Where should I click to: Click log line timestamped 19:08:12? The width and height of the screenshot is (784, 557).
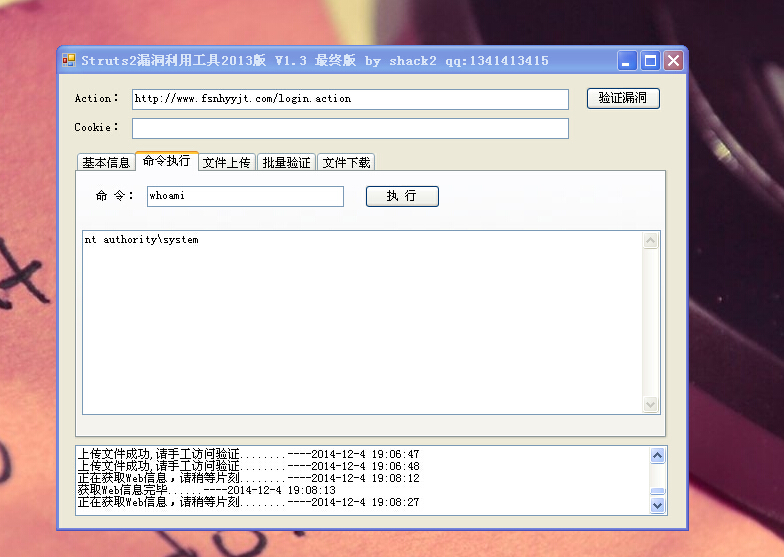[248, 478]
